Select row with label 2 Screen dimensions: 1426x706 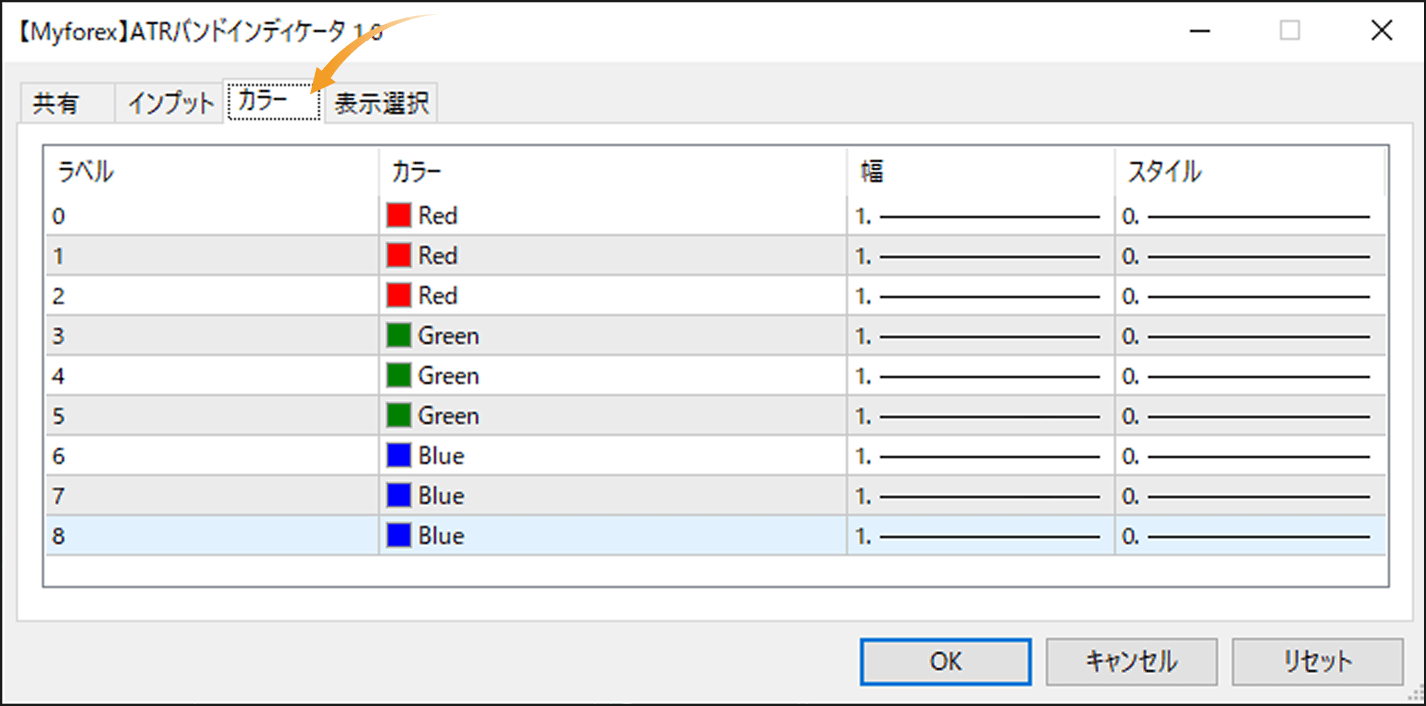pyautogui.click(x=210, y=295)
